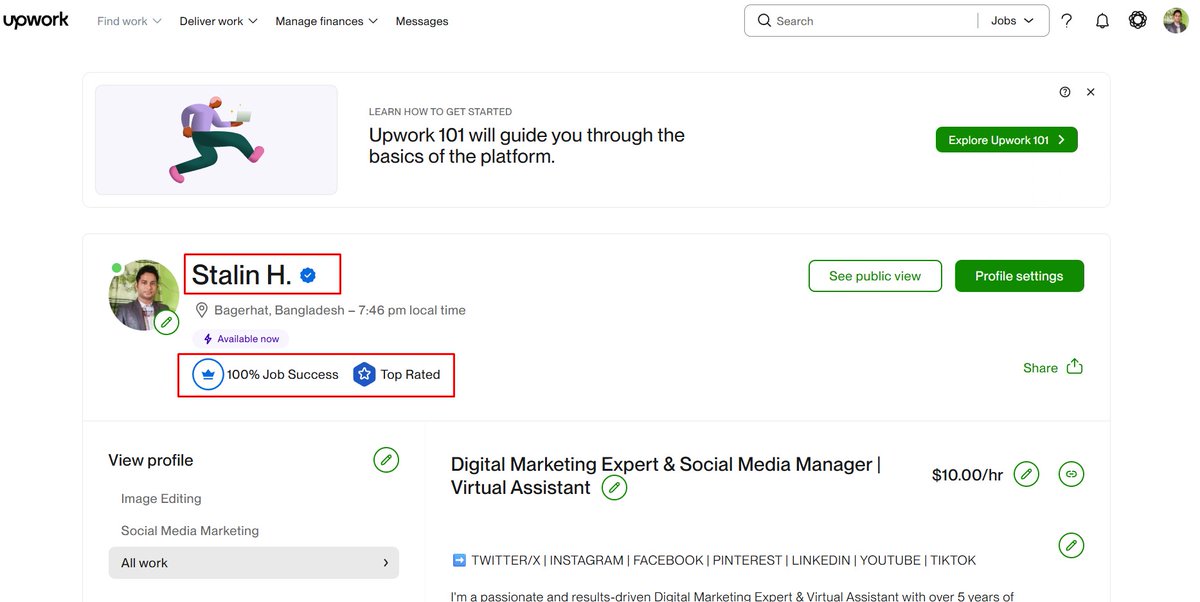Click the View profile heading

tap(151, 460)
